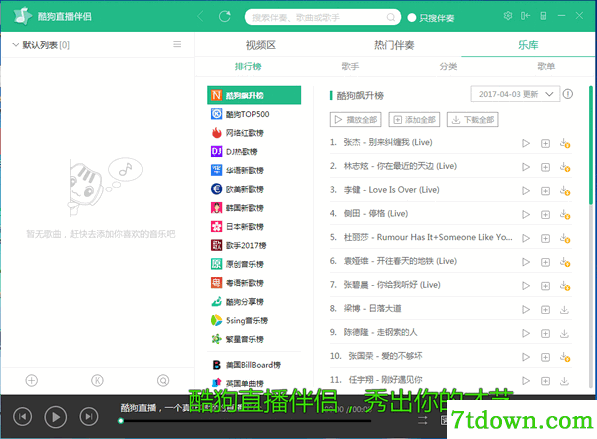Image resolution: width=597 pixels, height=439 pixels.
Task: Open the info icon beside the update date
Action: (567, 94)
